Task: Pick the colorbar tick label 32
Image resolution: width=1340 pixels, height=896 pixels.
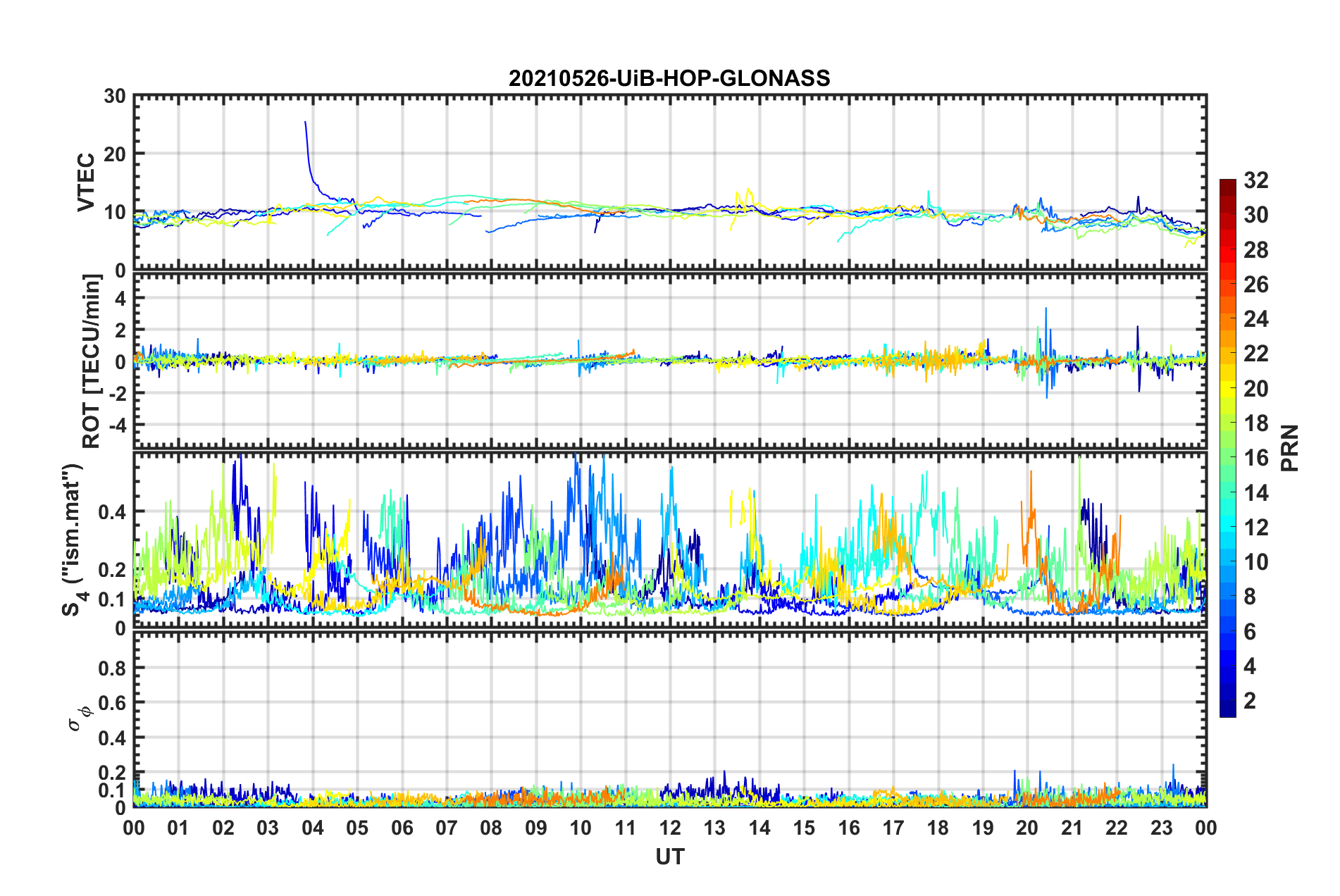Action: click(1255, 180)
